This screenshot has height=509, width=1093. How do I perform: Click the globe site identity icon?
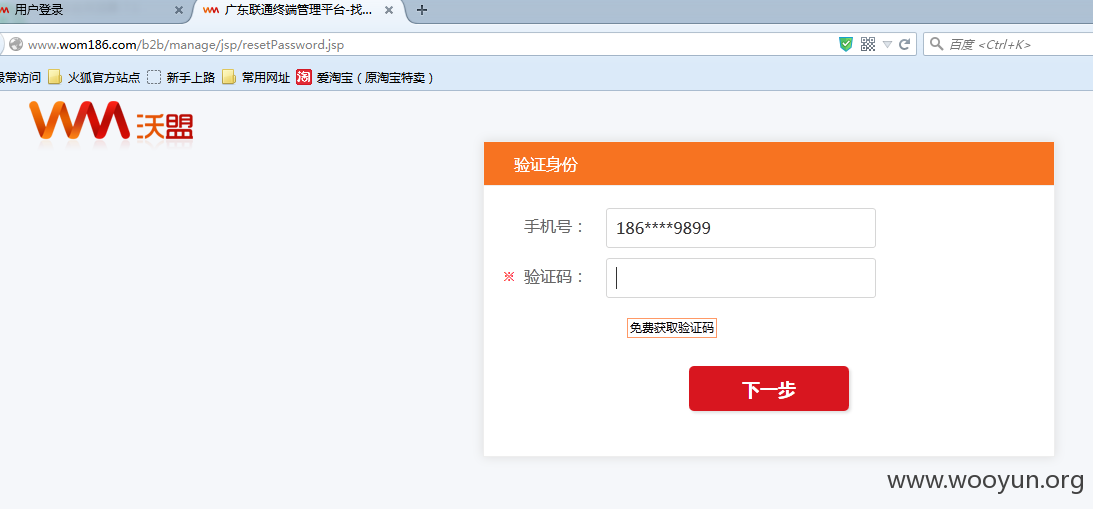point(15,45)
